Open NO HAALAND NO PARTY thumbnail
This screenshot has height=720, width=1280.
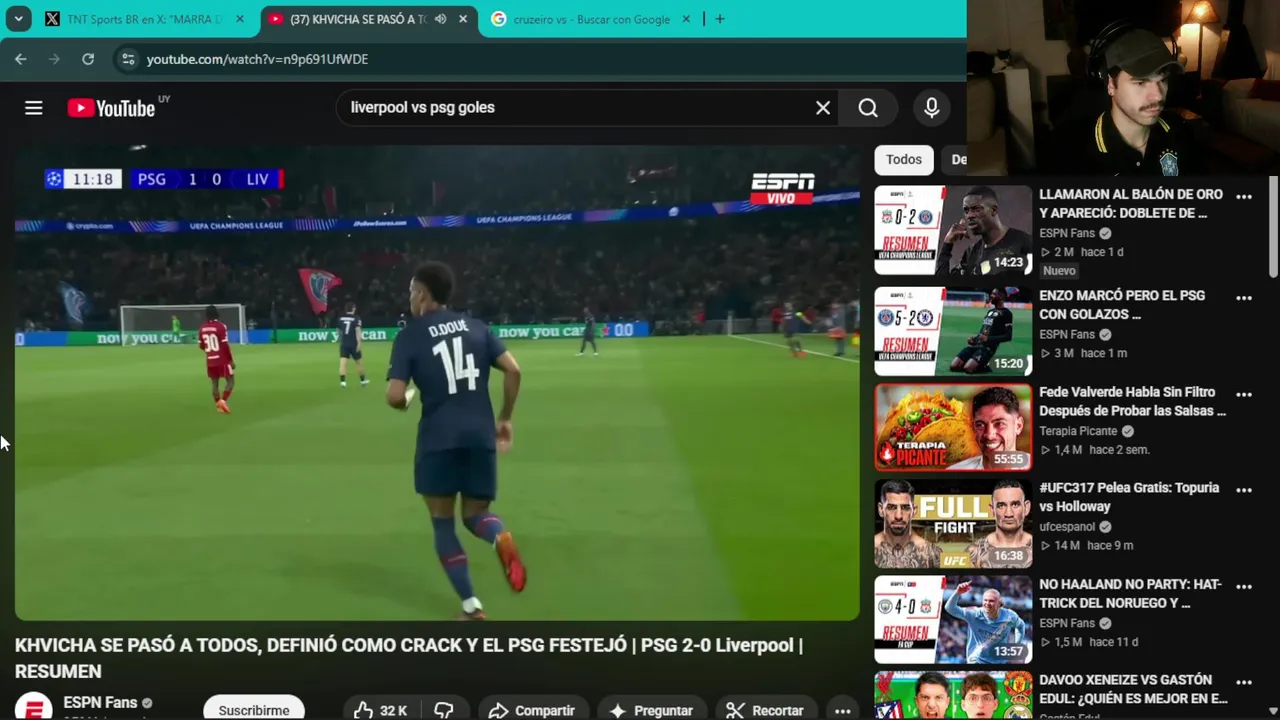point(953,620)
